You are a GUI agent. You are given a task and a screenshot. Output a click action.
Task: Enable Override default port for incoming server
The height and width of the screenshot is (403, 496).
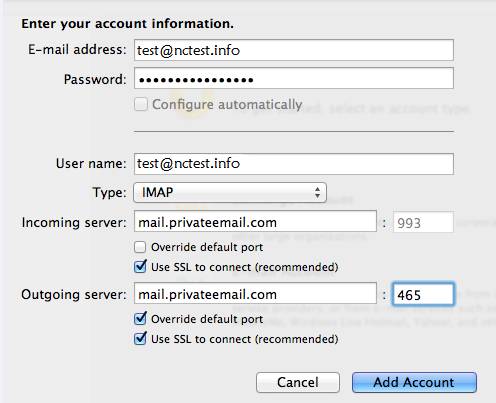pyautogui.click(x=140, y=247)
